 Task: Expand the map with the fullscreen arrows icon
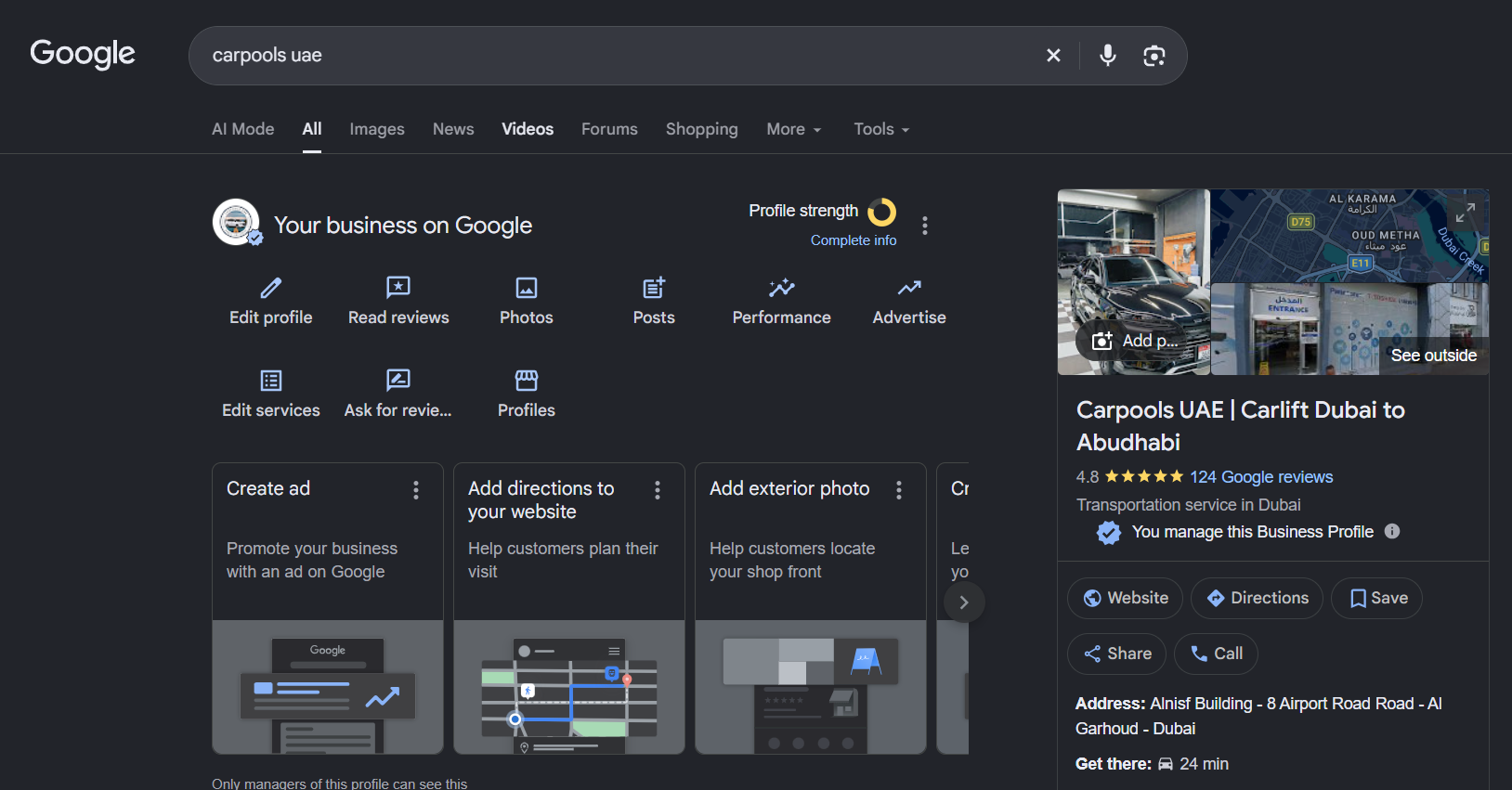pos(1466,214)
